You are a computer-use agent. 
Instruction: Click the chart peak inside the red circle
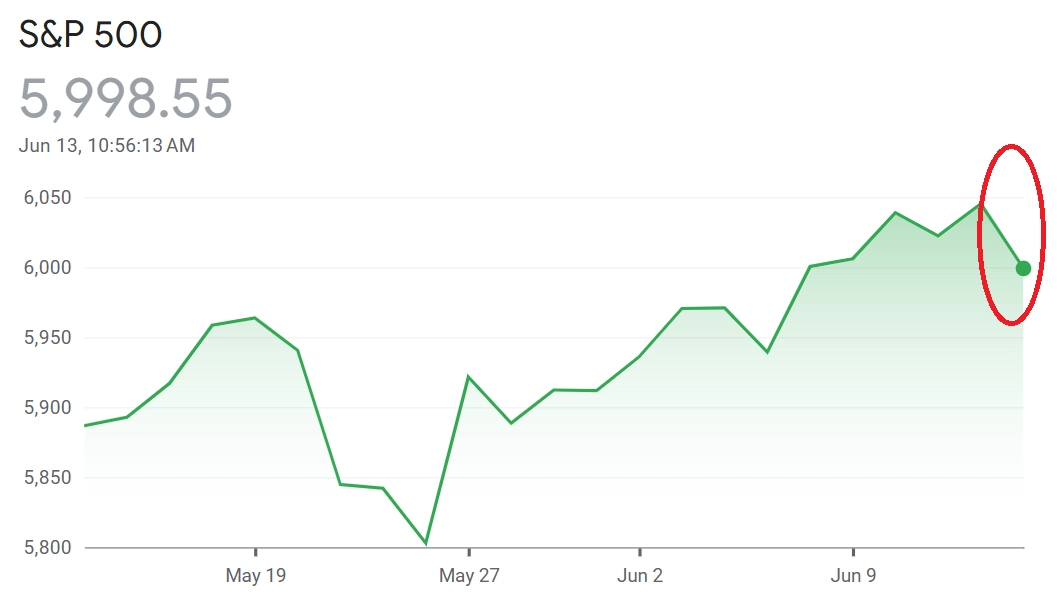click(x=980, y=204)
